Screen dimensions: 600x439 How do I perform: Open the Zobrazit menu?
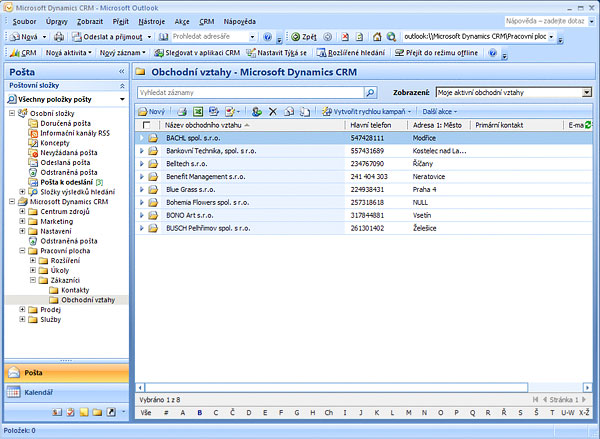click(90, 21)
